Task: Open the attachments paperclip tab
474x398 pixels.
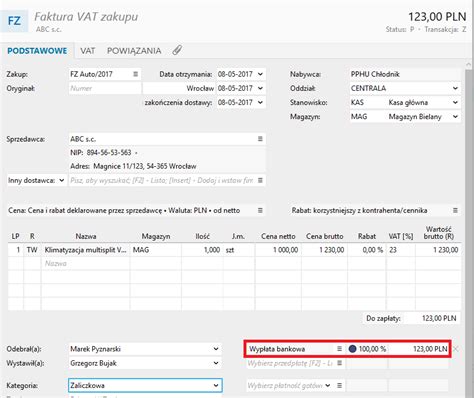Action: point(177,51)
